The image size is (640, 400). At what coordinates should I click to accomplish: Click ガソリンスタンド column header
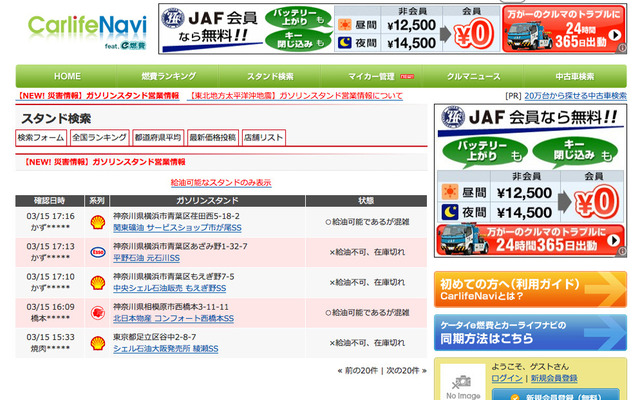click(x=207, y=200)
